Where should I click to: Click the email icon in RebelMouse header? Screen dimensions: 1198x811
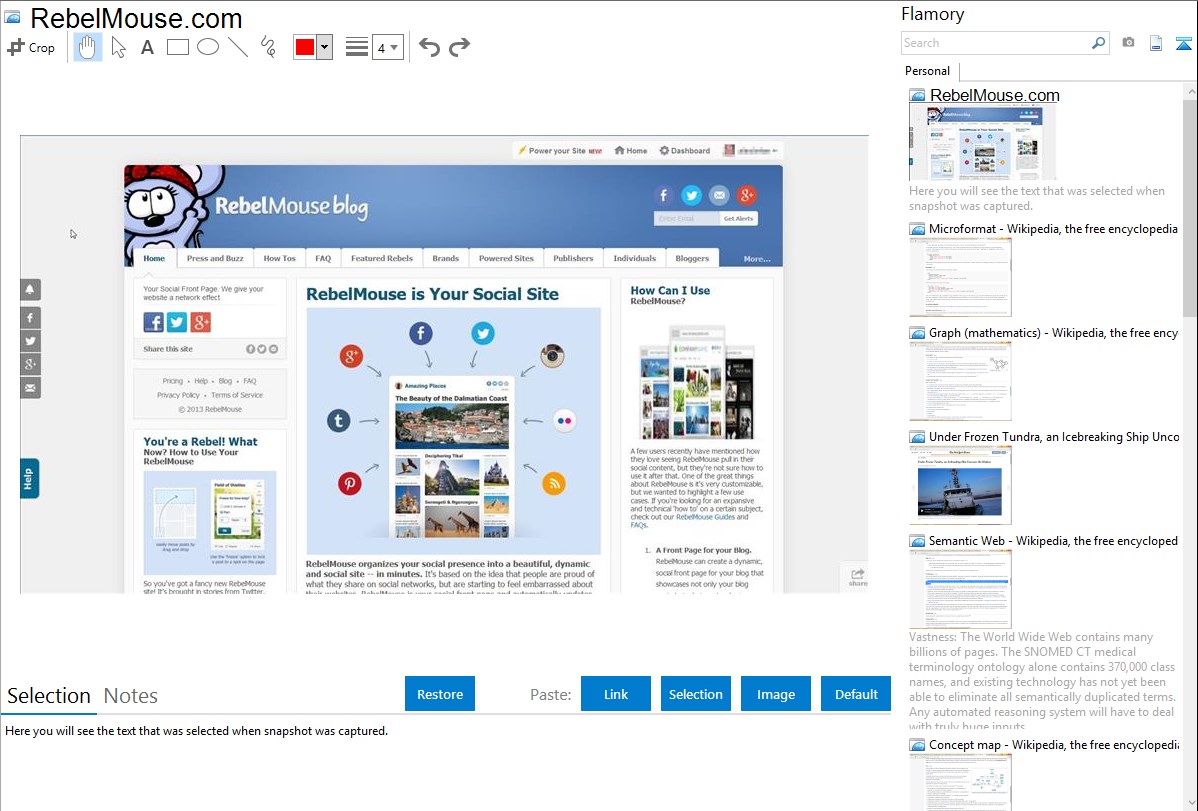719,195
